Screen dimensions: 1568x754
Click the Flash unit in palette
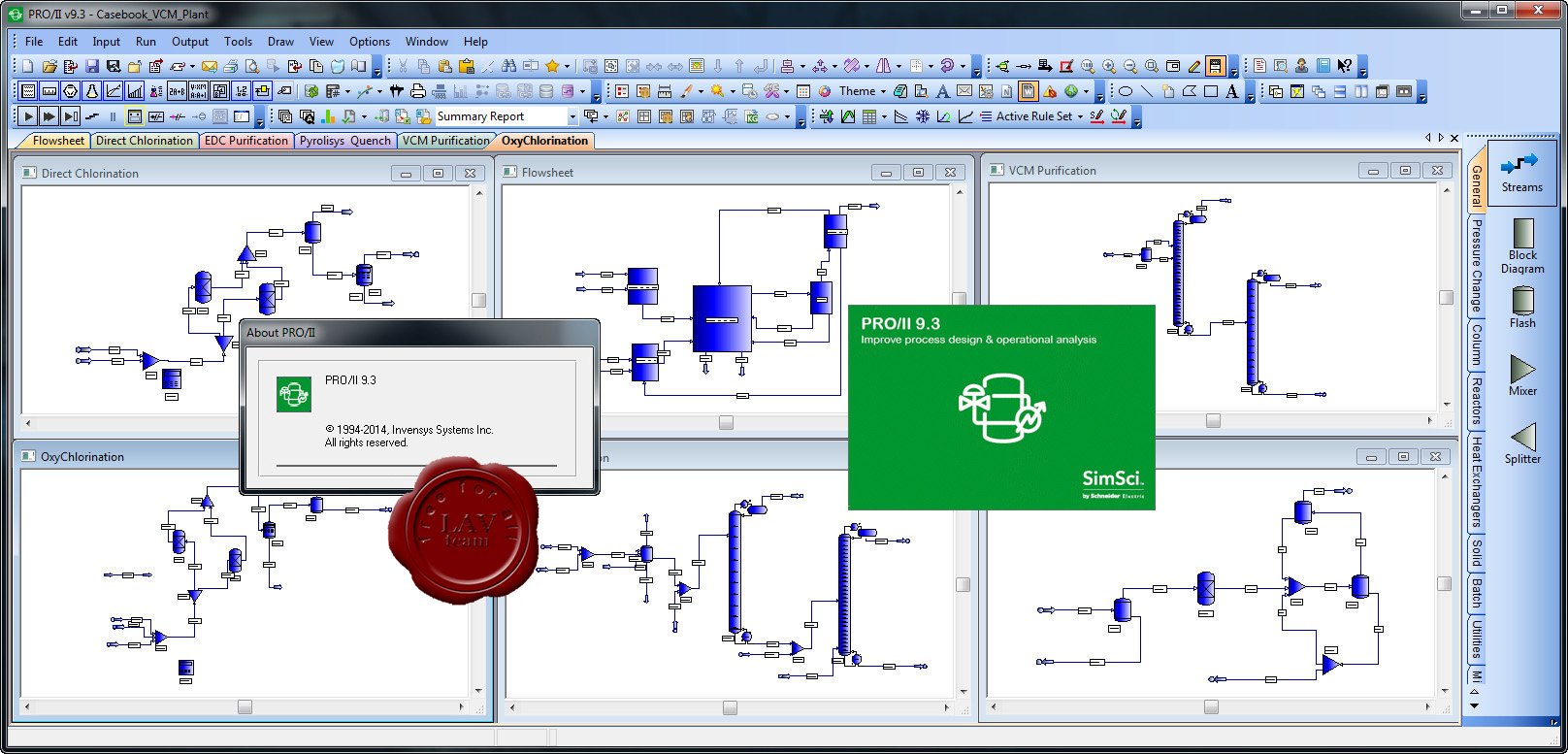[1522, 308]
